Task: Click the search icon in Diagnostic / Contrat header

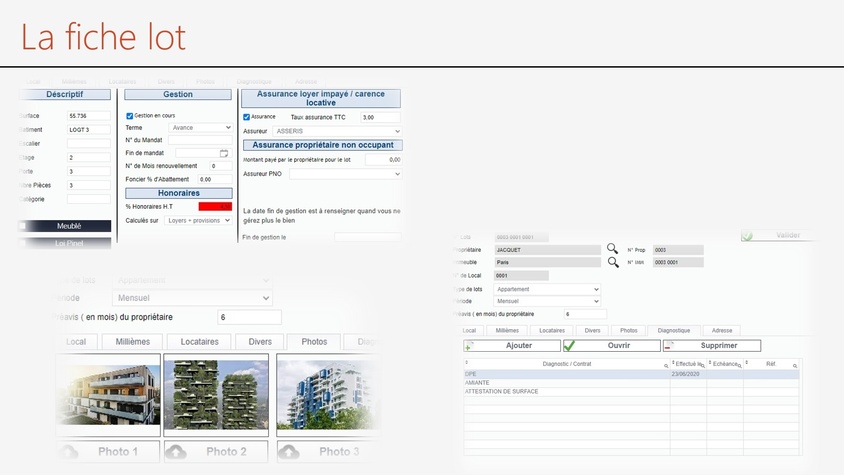Action: point(666,366)
